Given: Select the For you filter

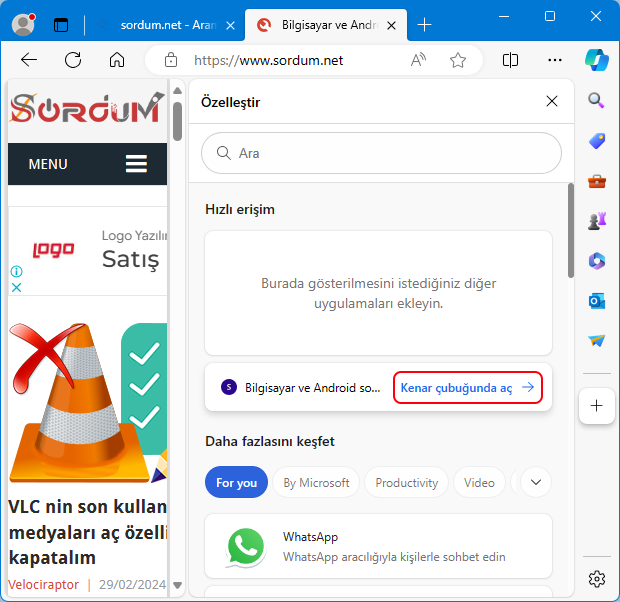Looking at the screenshot, I should pos(236,483).
